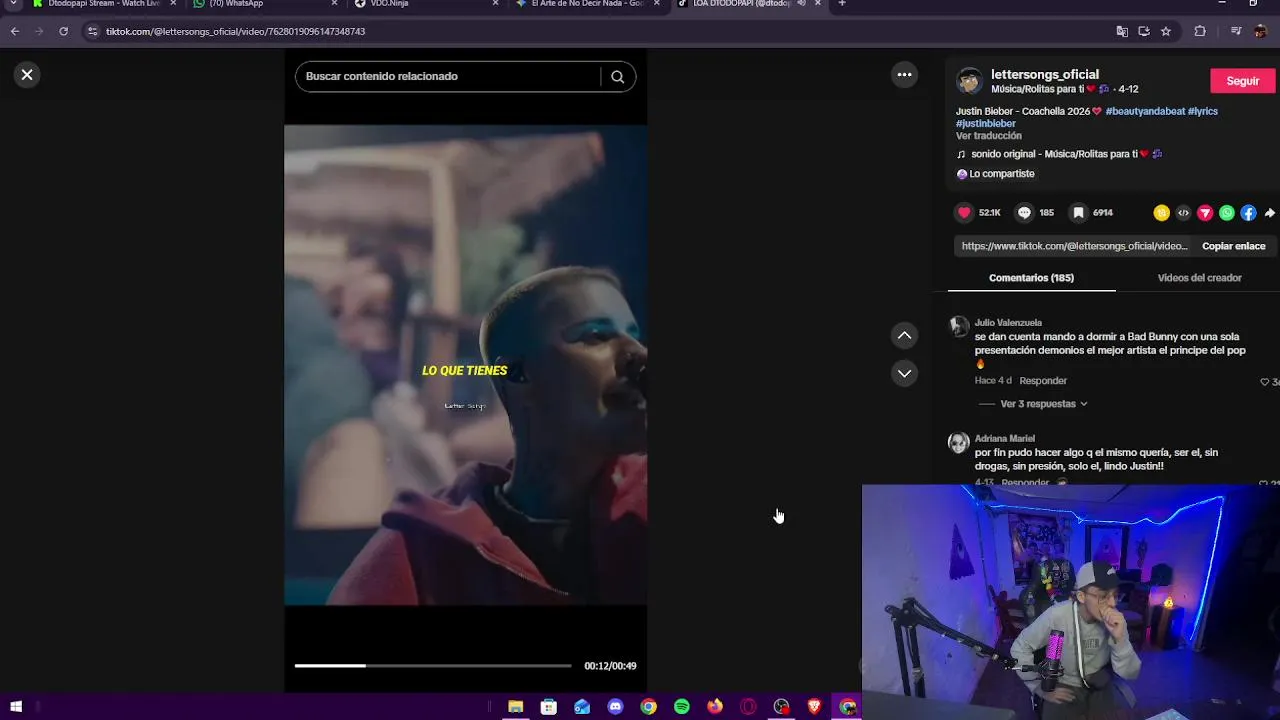The image size is (1280, 720).
Task: Switch to the WhatsApp browser tab
Action: 265,4
